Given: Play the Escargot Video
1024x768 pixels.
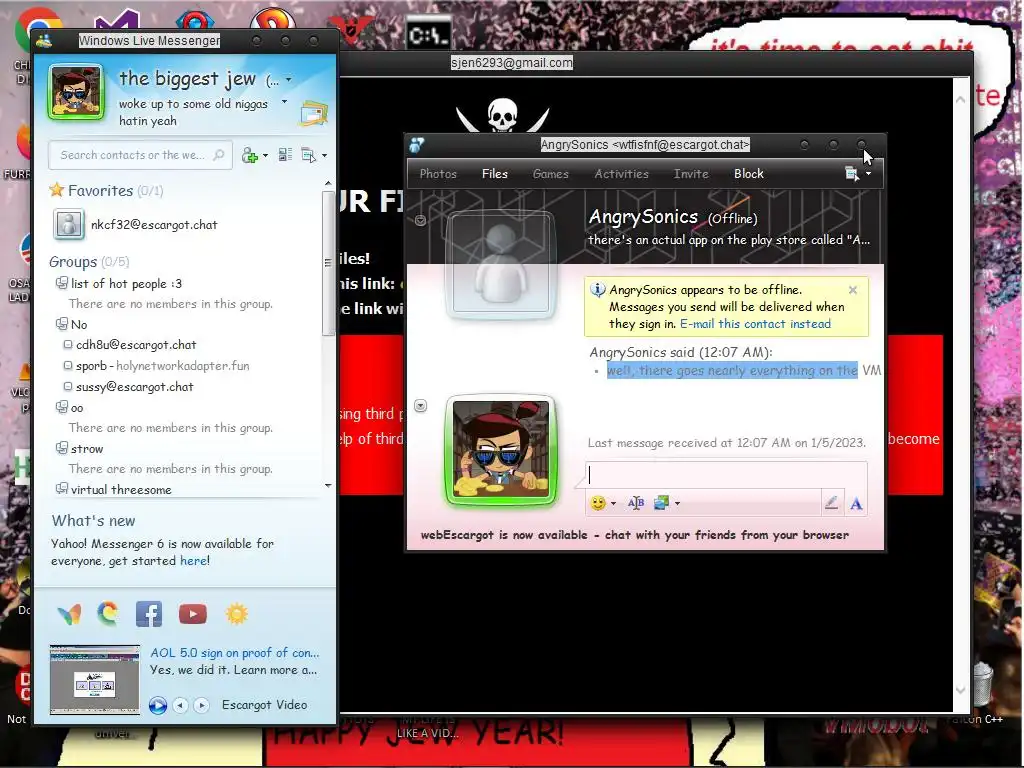Looking at the screenshot, I should click(x=157, y=705).
